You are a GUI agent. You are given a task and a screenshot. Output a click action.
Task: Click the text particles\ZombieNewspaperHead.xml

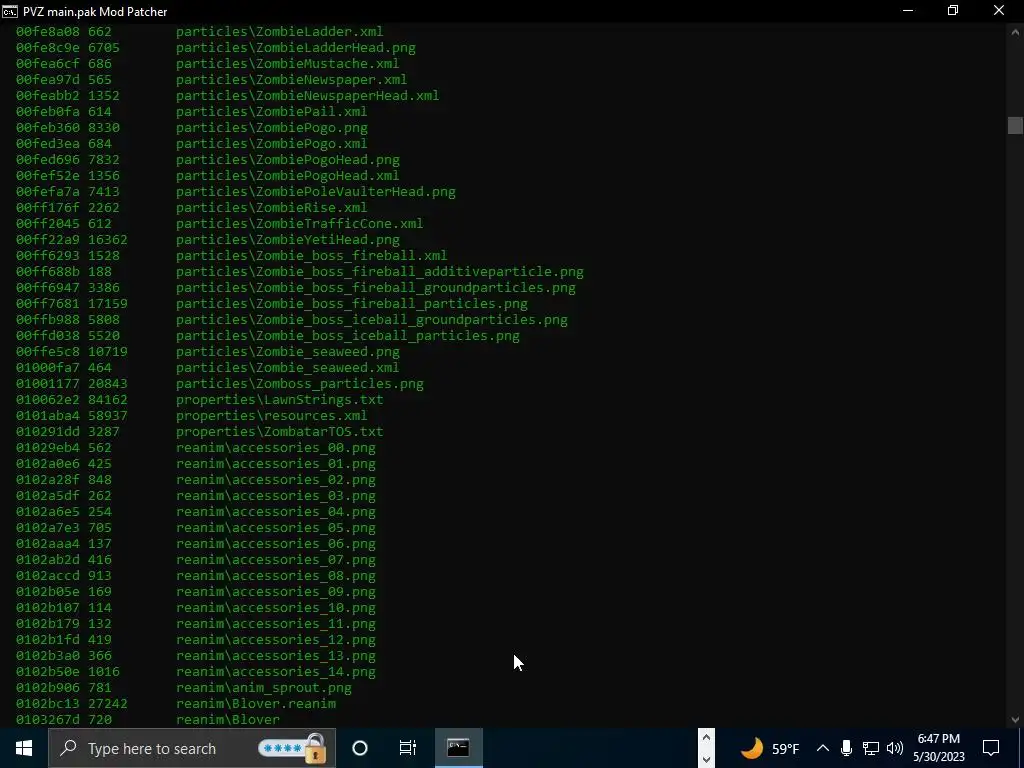tap(308, 95)
